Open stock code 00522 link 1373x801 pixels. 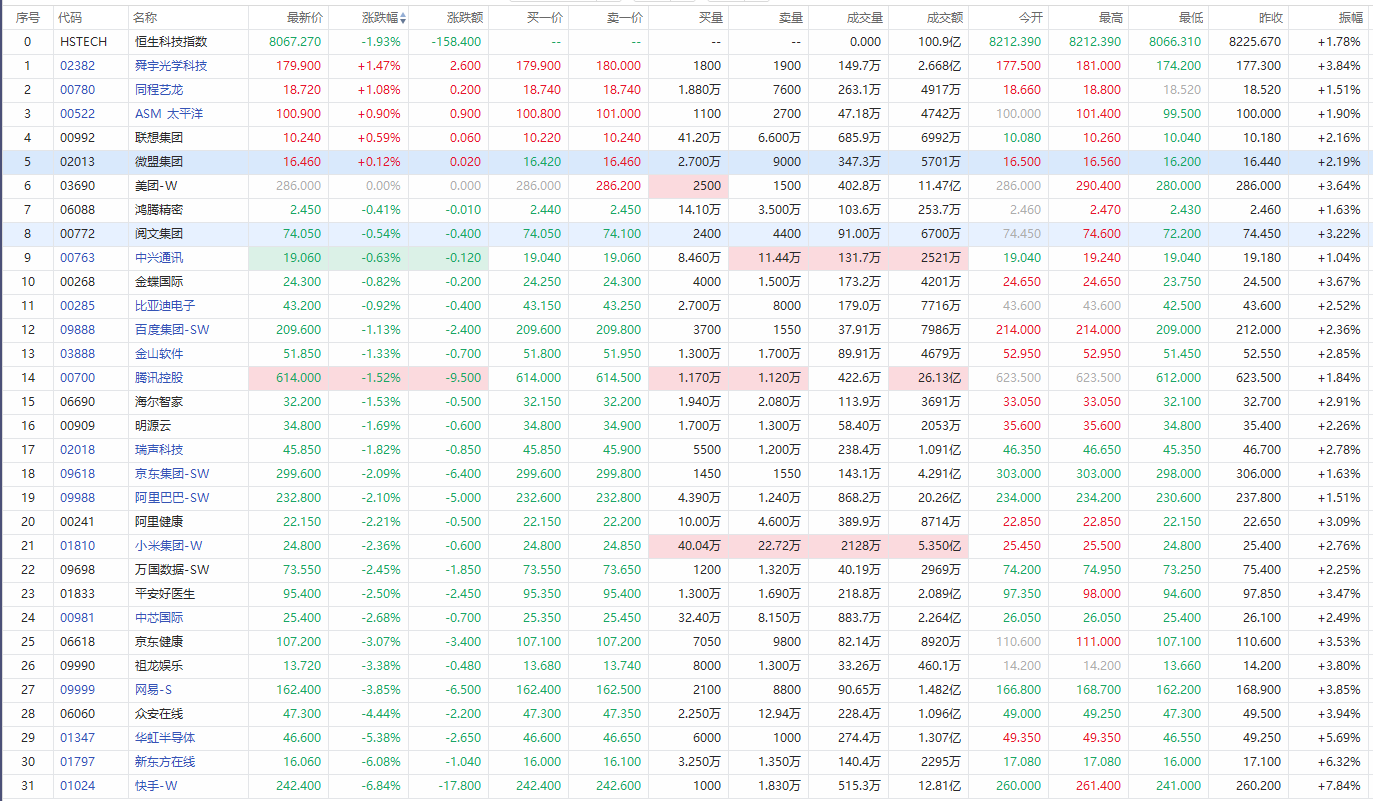[77, 114]
